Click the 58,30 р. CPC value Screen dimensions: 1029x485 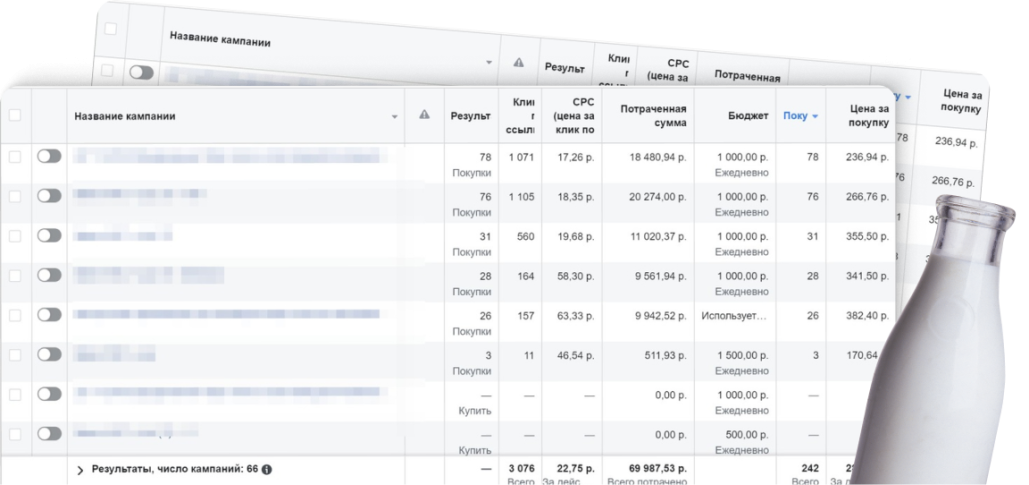[574, 276]
